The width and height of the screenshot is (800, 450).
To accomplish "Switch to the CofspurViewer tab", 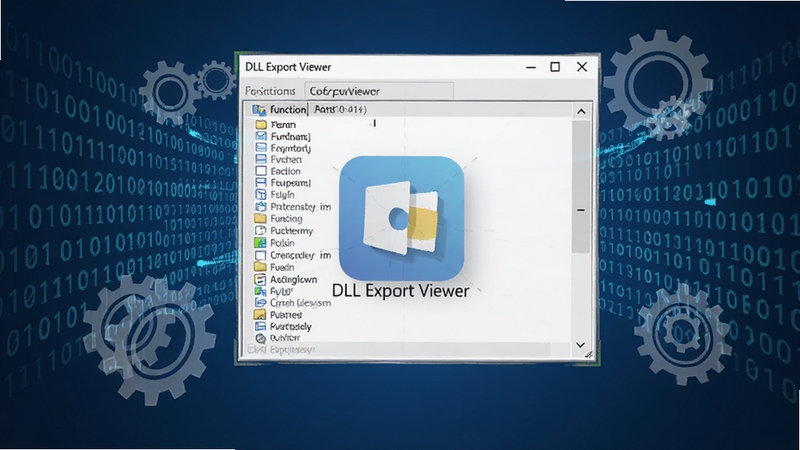I will click(379, 91).
